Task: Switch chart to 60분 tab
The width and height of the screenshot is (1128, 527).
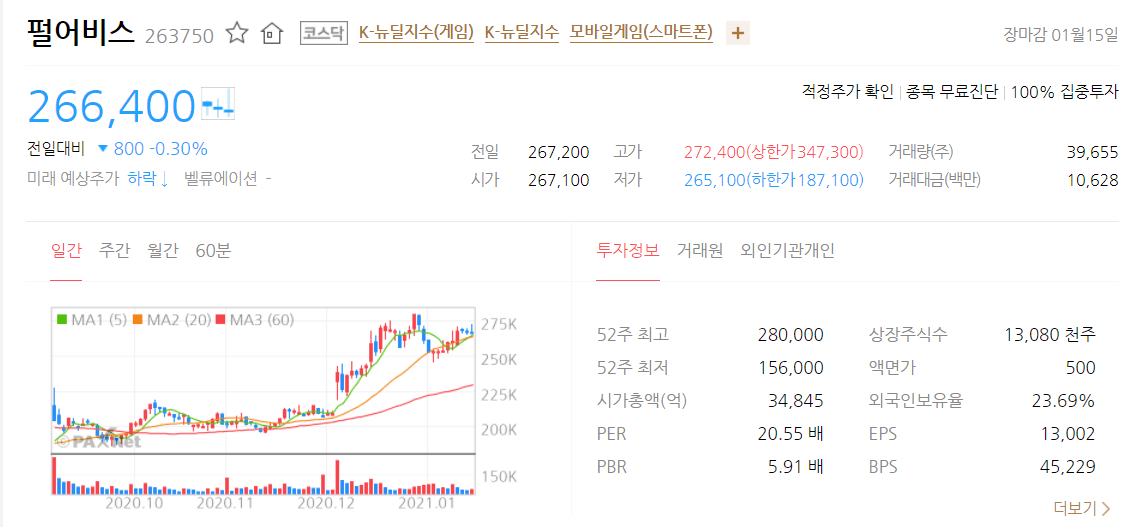Action: pos(213,251)
